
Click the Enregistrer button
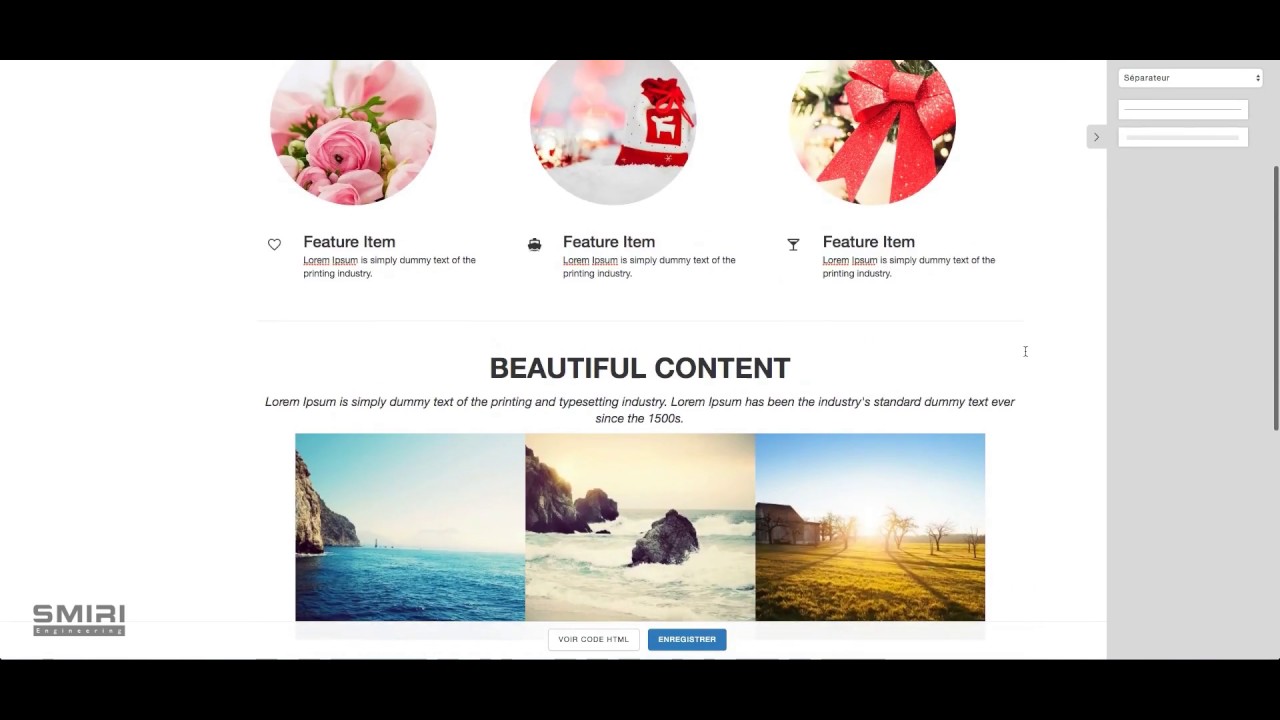[x=687, y=639]
